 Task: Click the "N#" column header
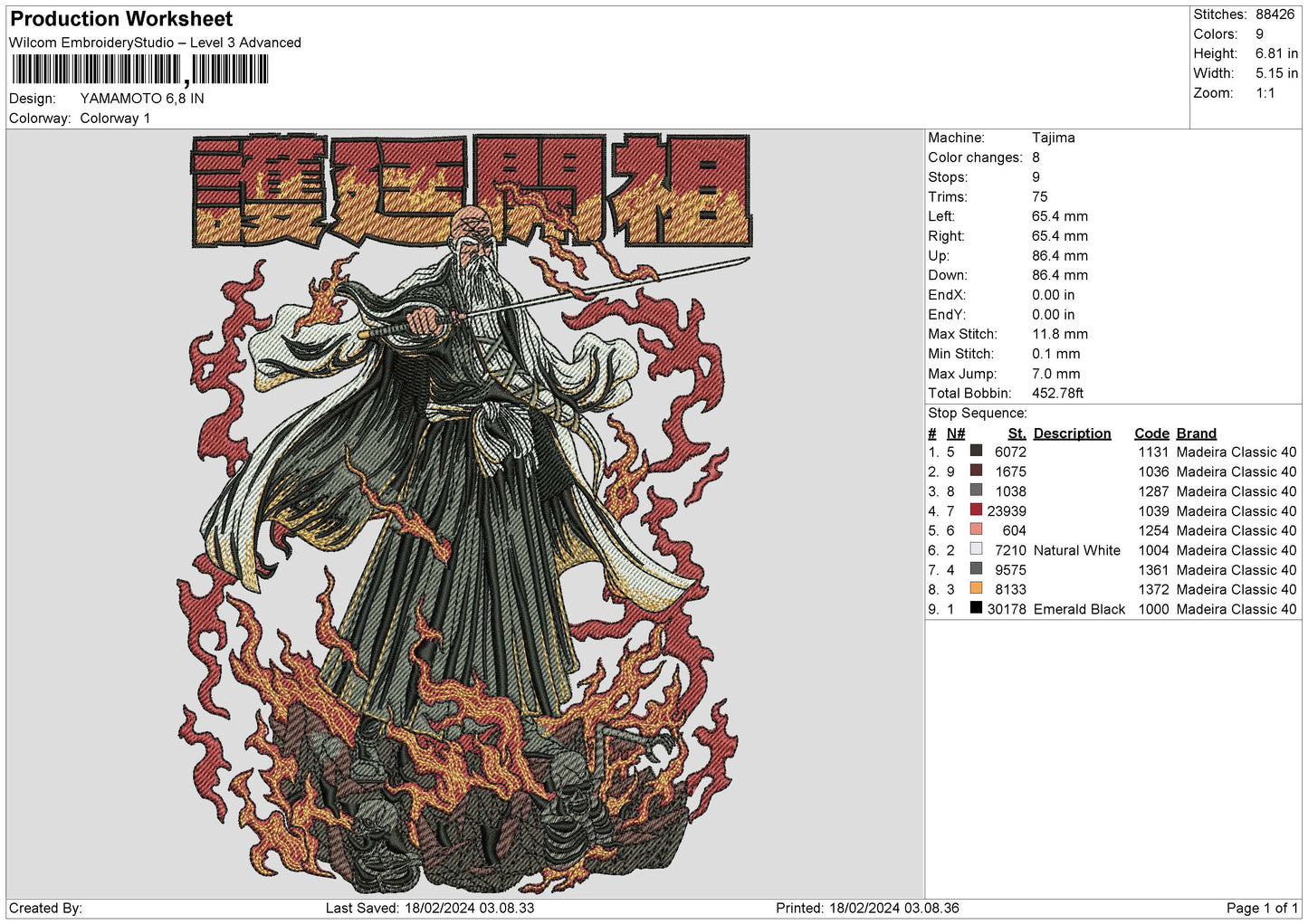pyautogui.click(x=956, y=433)
